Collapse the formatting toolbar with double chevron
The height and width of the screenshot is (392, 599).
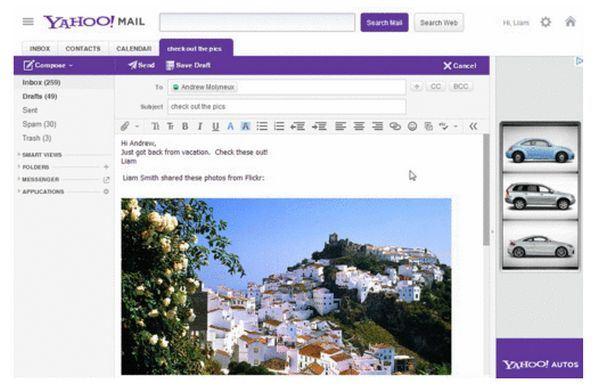point(473,126)
